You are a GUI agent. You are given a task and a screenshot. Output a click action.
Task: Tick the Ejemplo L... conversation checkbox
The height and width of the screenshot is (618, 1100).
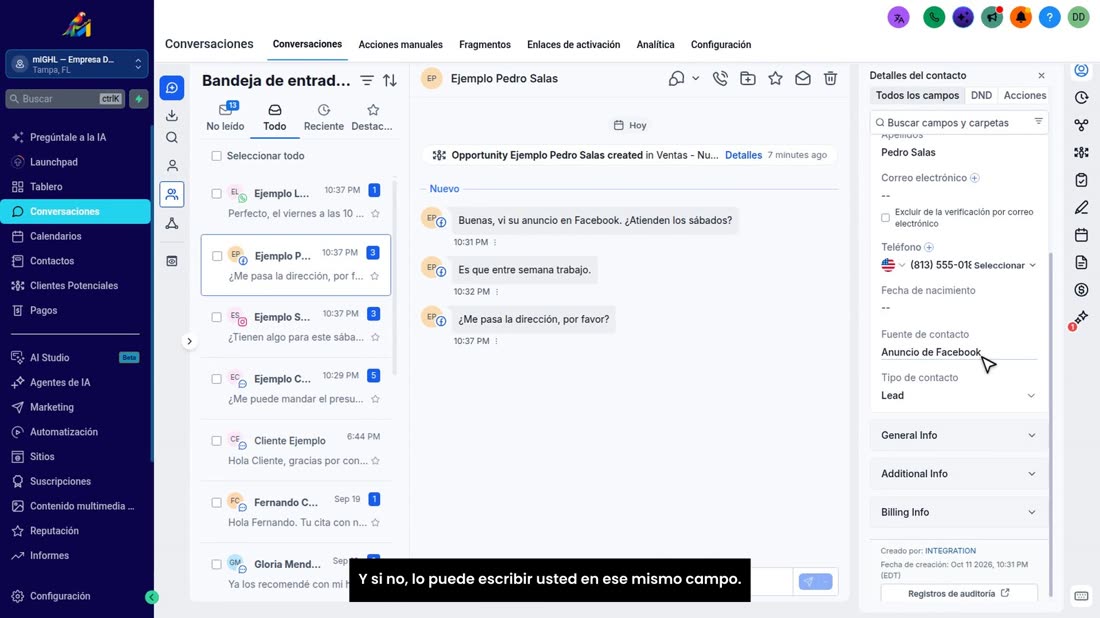pos(217,194)
